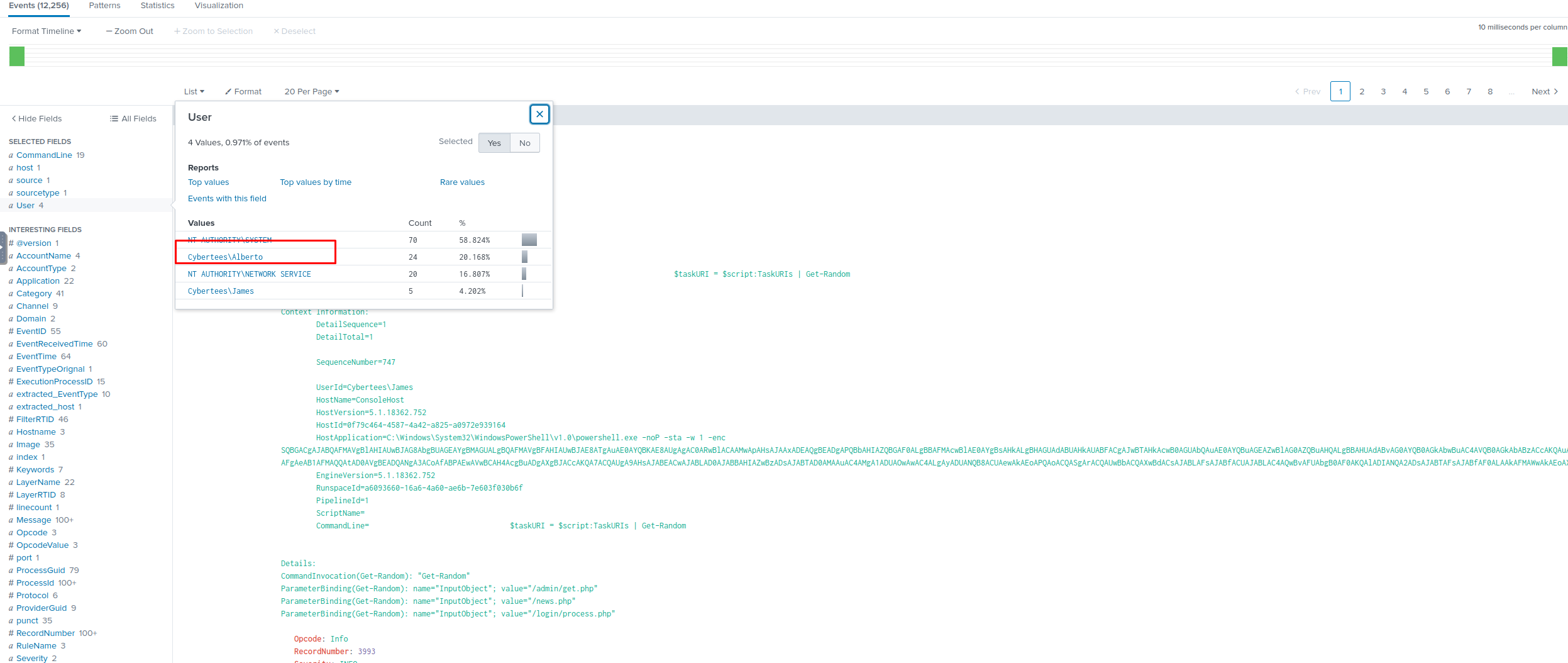This screenshot has height=663, width=1568.
Task: Select No for the Selected toggle
Action: [525, 143]
